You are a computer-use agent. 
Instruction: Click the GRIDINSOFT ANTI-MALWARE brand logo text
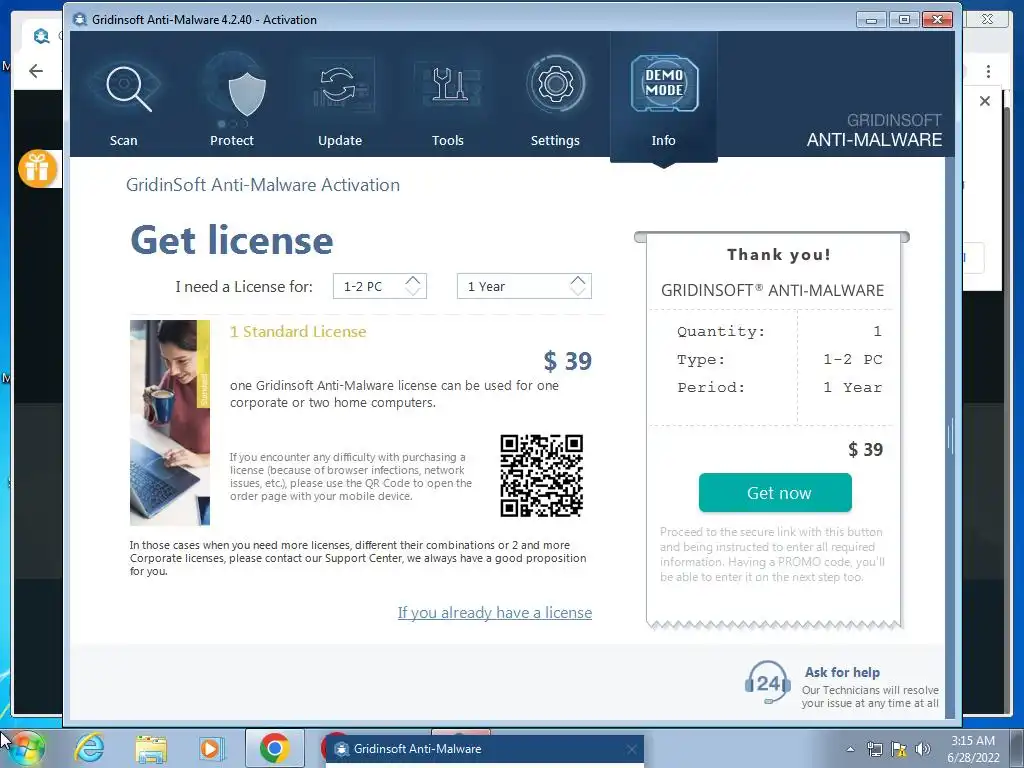(874, 130)
